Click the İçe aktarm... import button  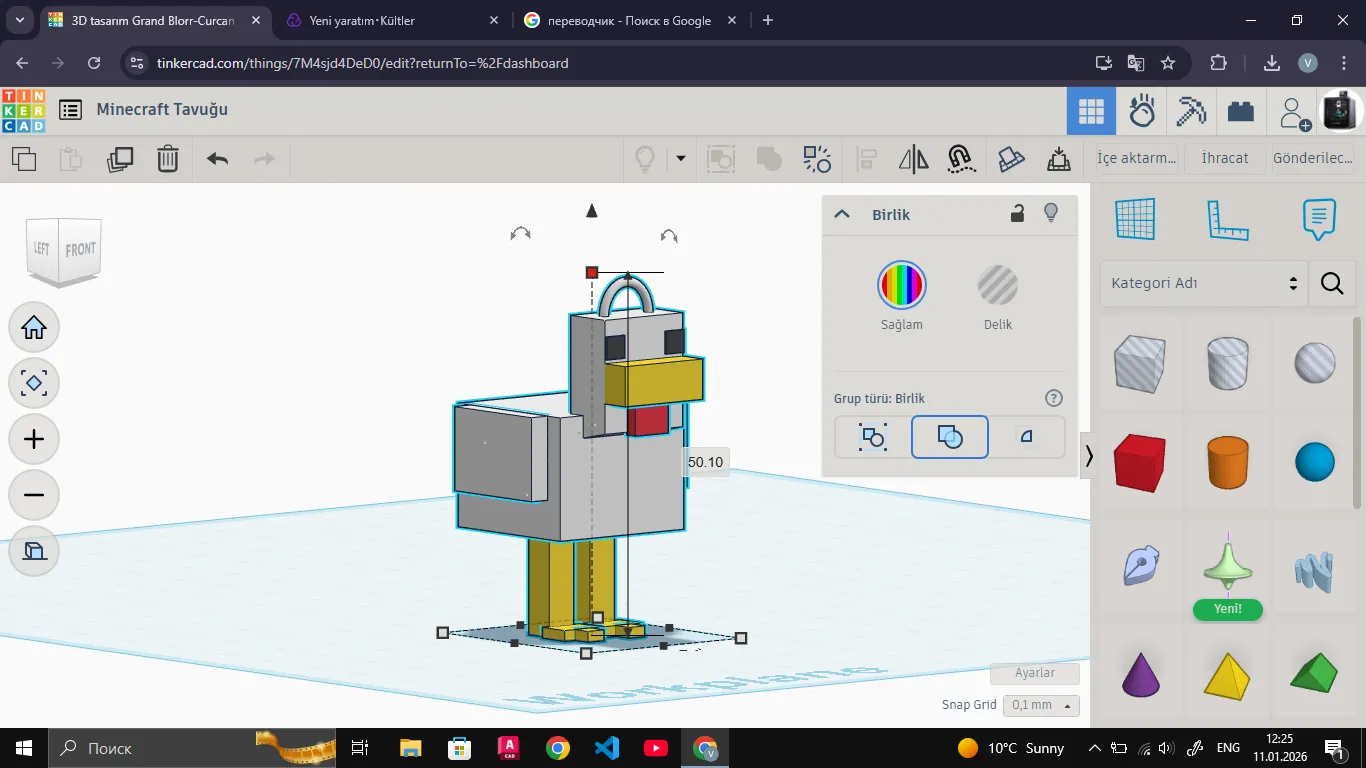tap(1136, 158)
